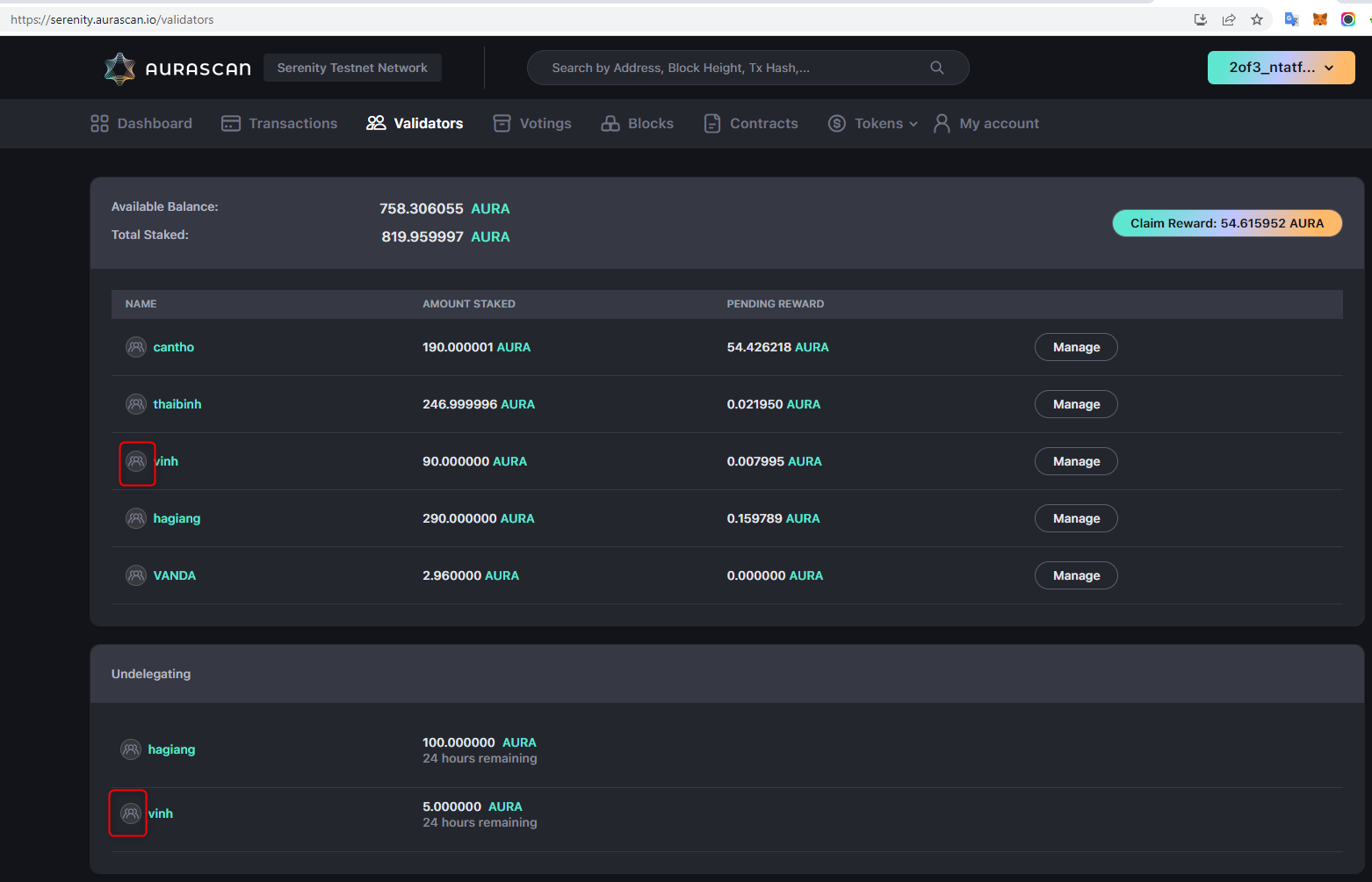Viewport: 1372px width, 882px height.
Task: Expand the Tokens dropdown chevron
Action: (x=914, y=124)
